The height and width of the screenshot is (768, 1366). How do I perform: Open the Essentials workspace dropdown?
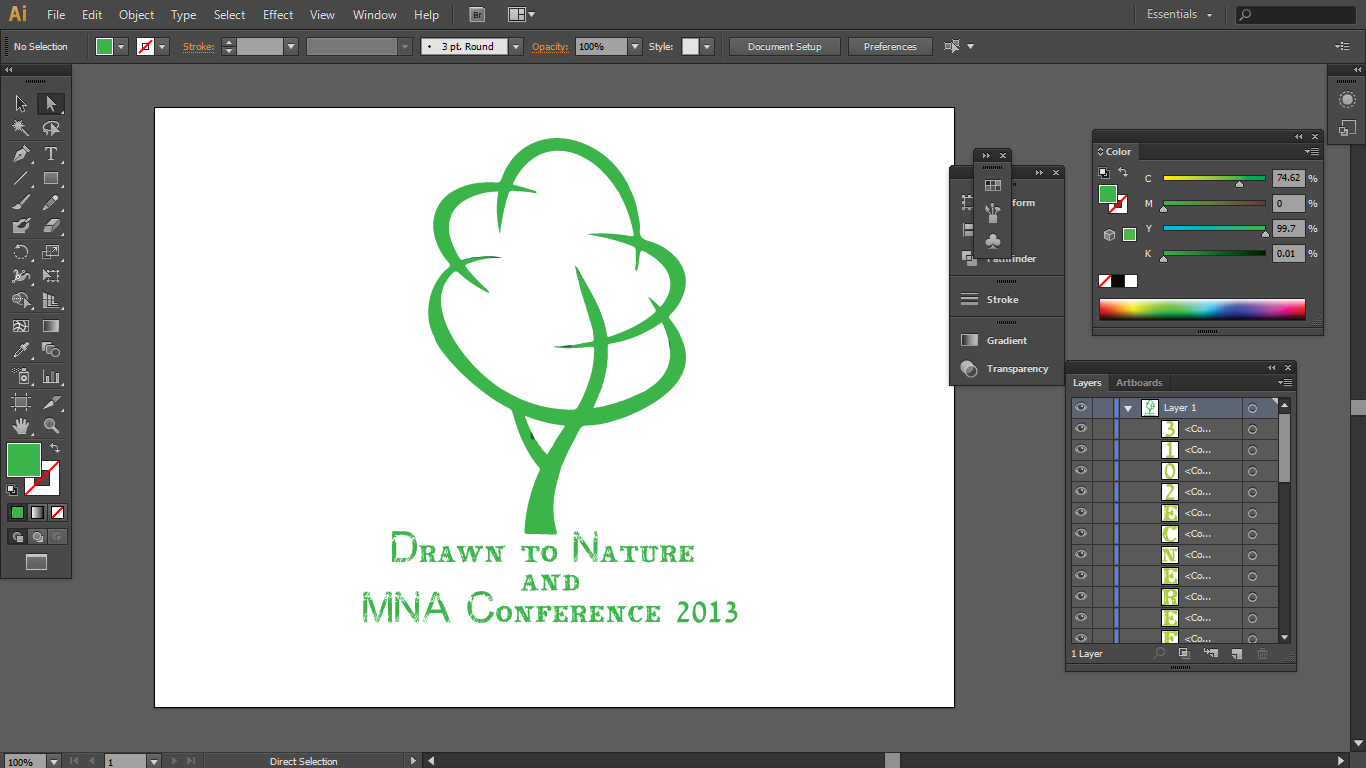point(1180,15)
